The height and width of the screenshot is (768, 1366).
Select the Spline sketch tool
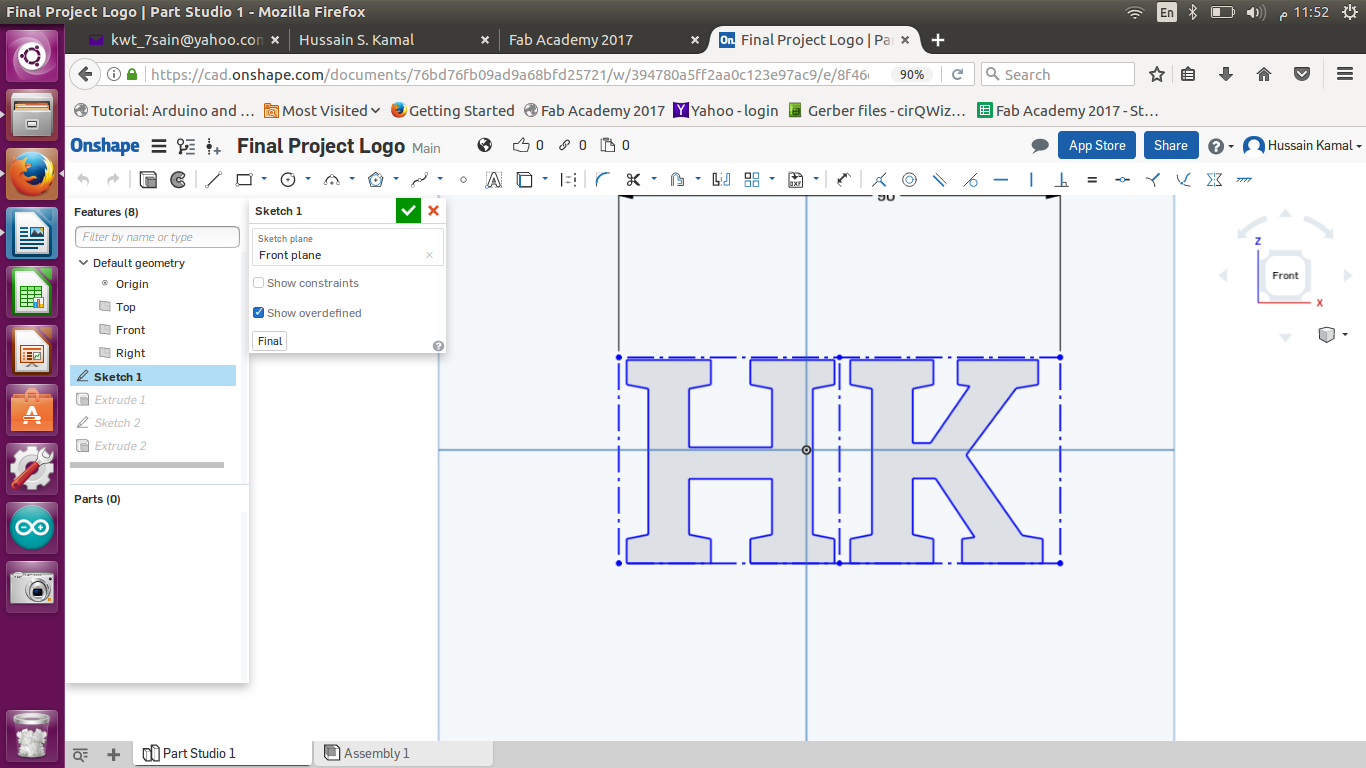coord(420,180)
